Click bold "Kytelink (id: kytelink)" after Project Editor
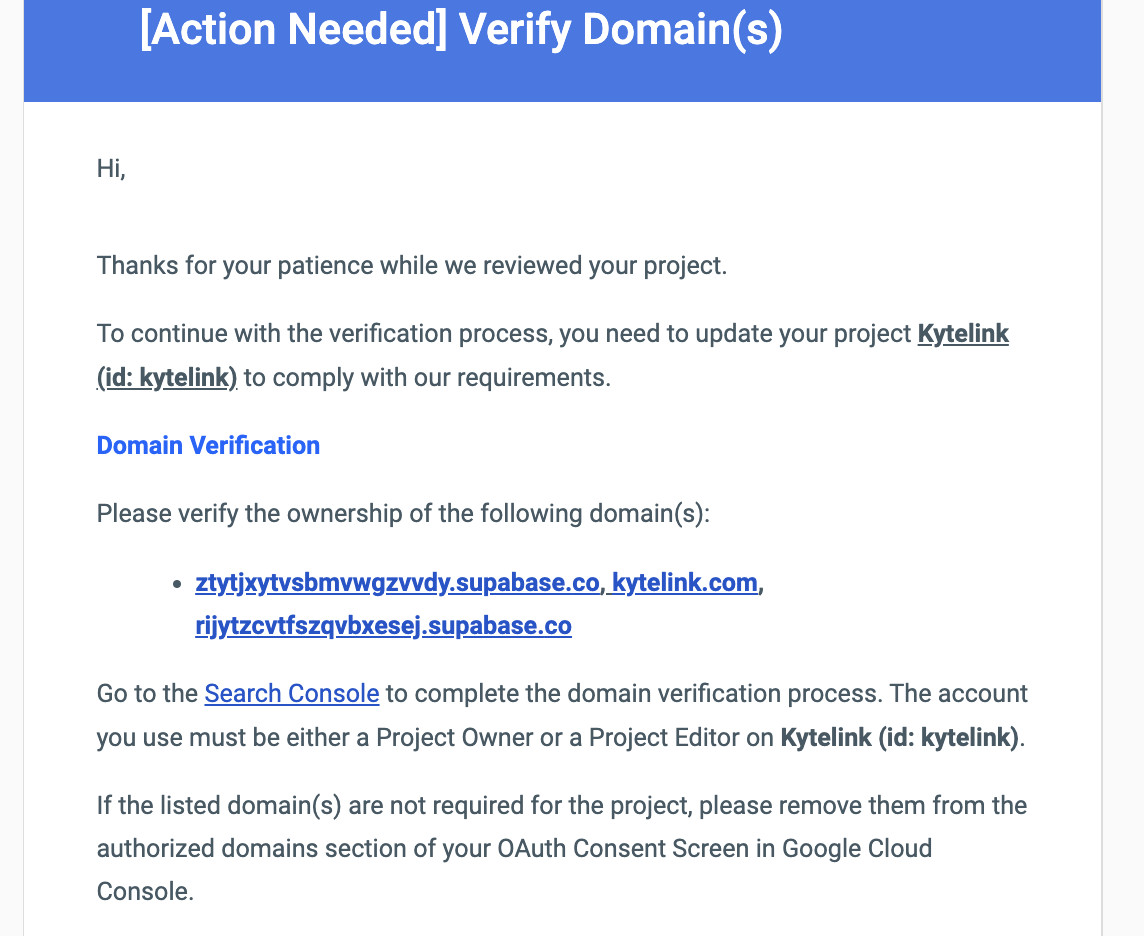This screenshot has height=936, width=1144. point(900,738)
